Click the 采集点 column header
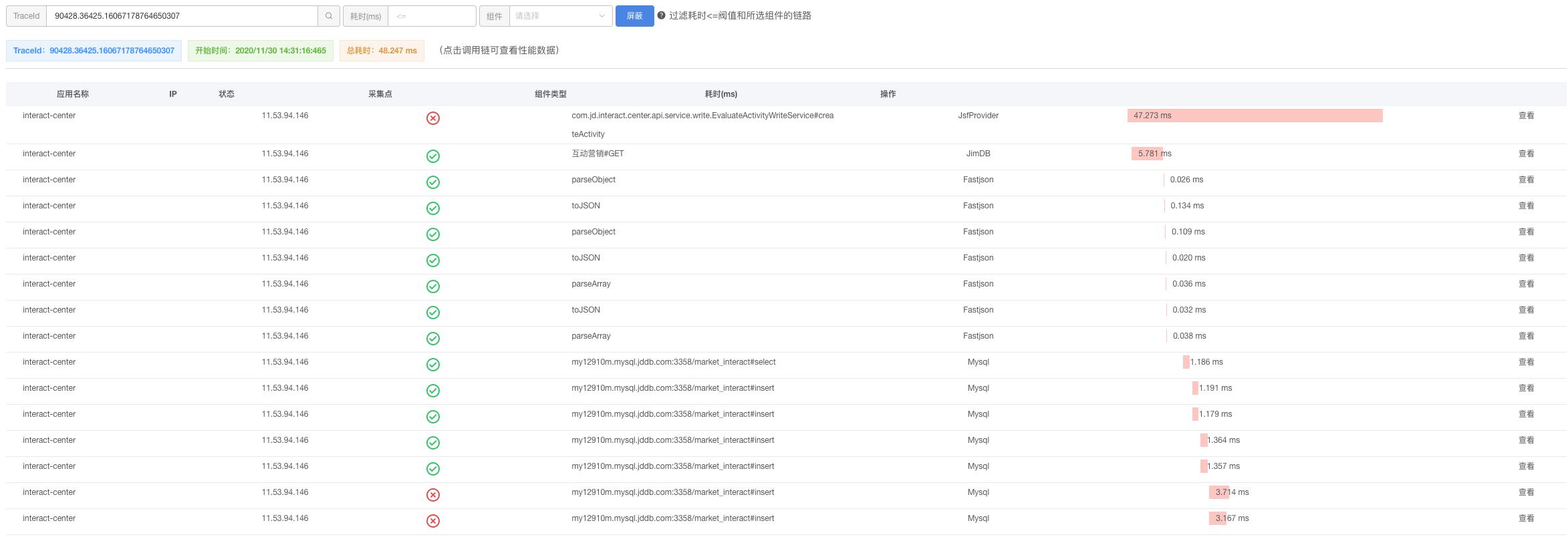This screenshot has width=1568, height=537. (380, 94)
